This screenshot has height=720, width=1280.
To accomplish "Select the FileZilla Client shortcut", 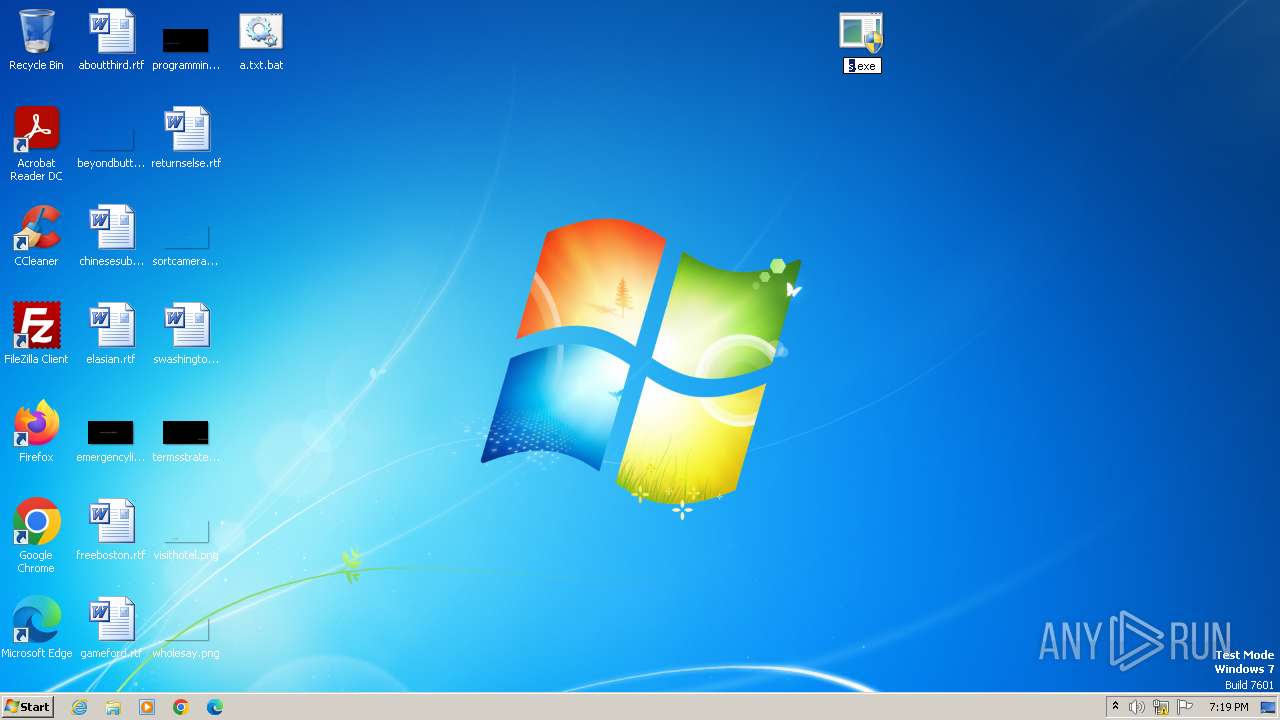I will 36,326.
